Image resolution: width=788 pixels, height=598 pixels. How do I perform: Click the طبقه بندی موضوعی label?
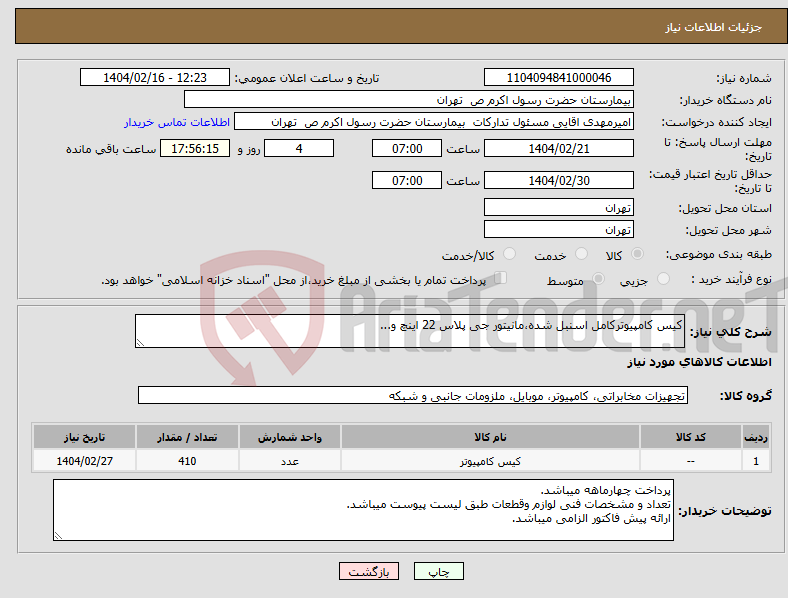pyautogui.click(x=719, y=254)
